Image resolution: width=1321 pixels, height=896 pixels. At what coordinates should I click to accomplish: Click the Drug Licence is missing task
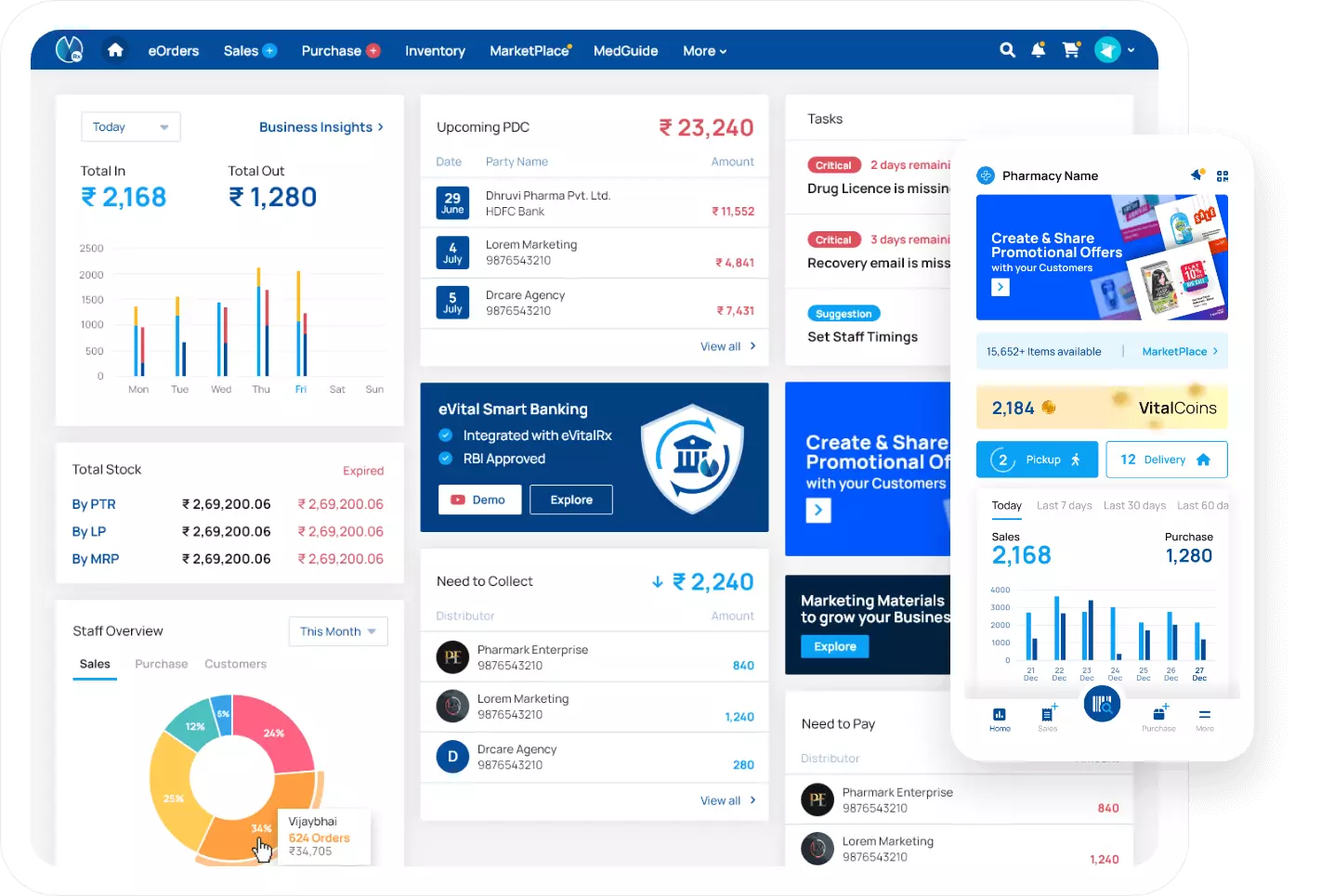click(x=879, y=188)
